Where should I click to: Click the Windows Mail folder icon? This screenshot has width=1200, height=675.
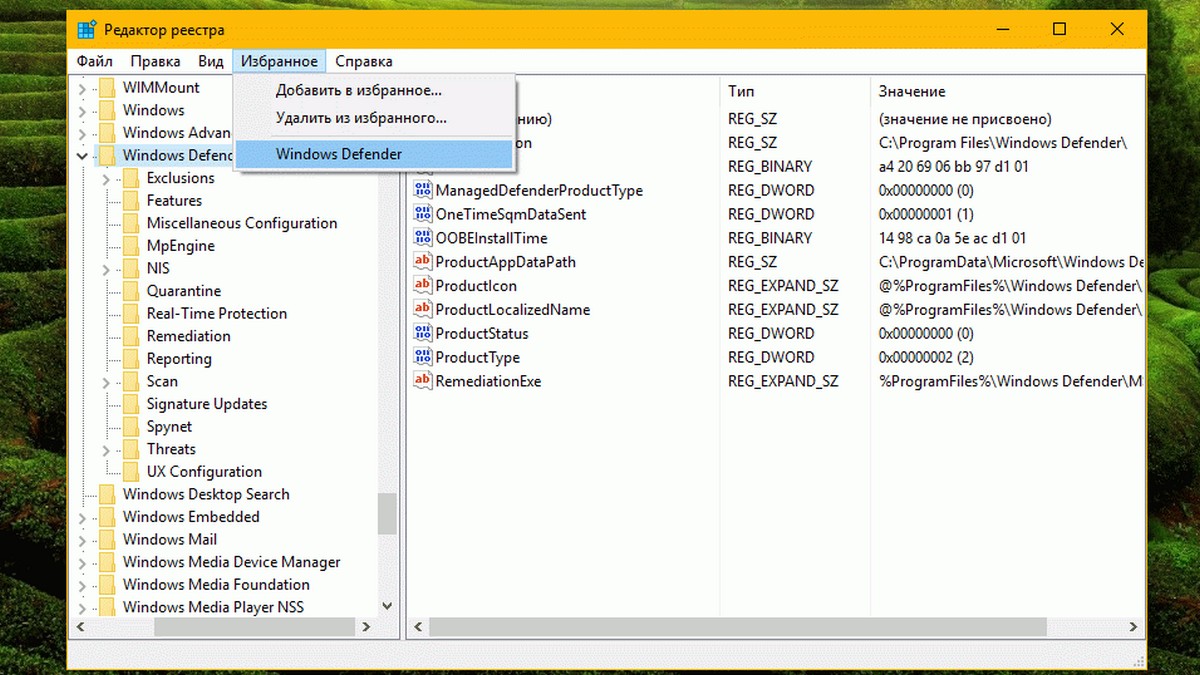point(107,540)
